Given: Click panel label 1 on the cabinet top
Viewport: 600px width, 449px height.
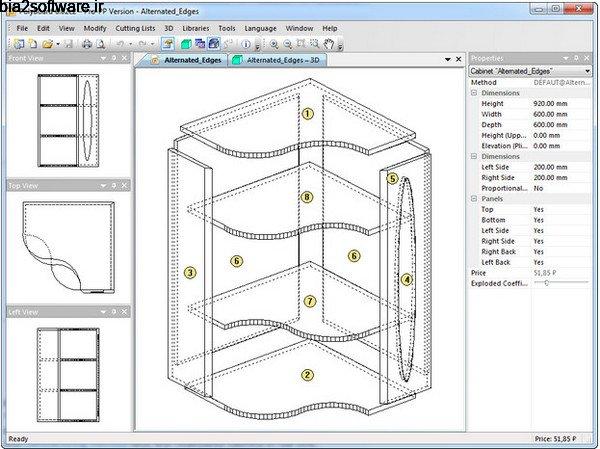Looking at the screenshot, I should coord(307,114).
